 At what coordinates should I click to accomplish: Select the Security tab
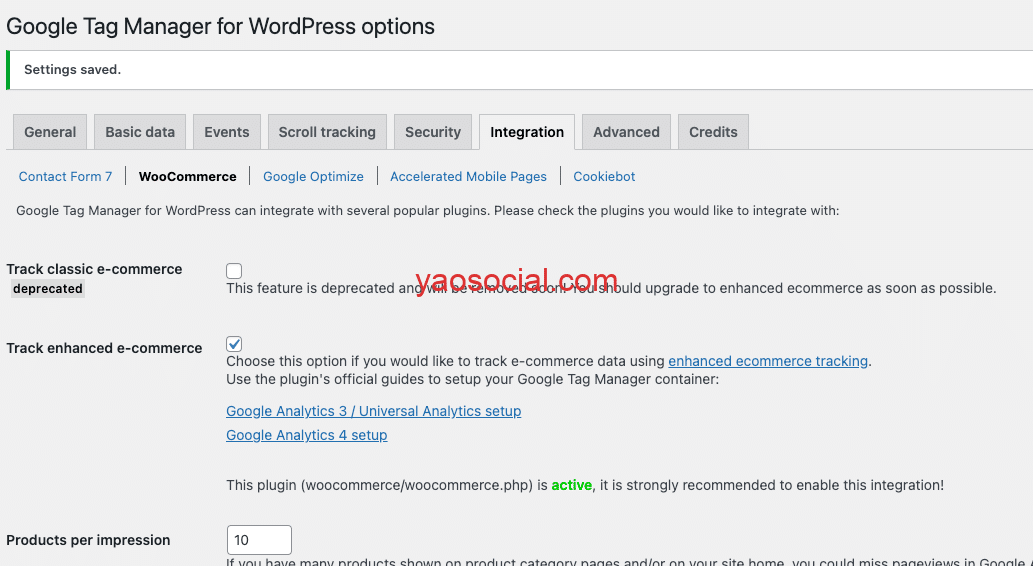pyautogui.click(x=433, y=132)
